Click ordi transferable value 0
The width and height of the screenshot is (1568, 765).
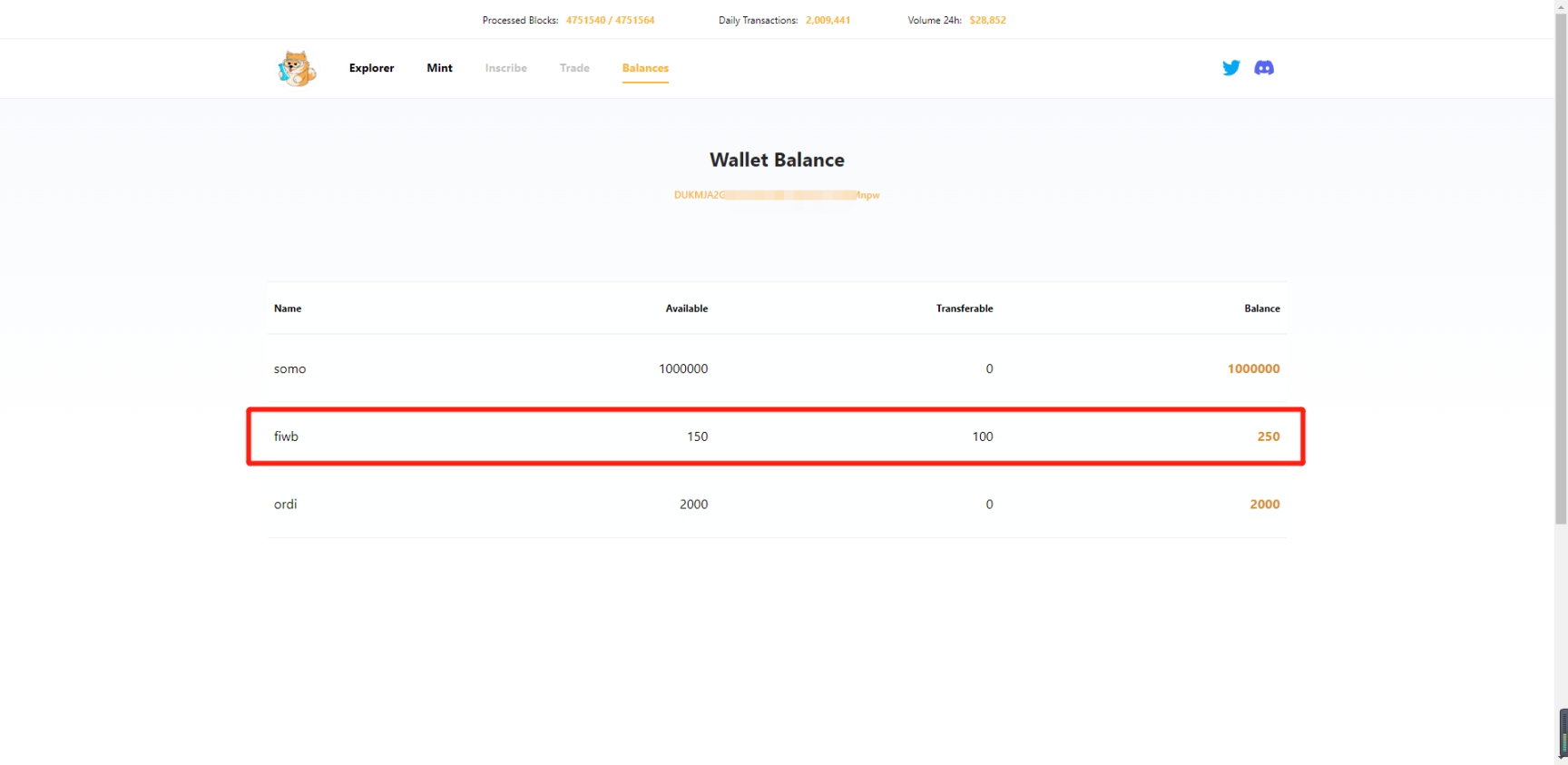click(989, 504)
